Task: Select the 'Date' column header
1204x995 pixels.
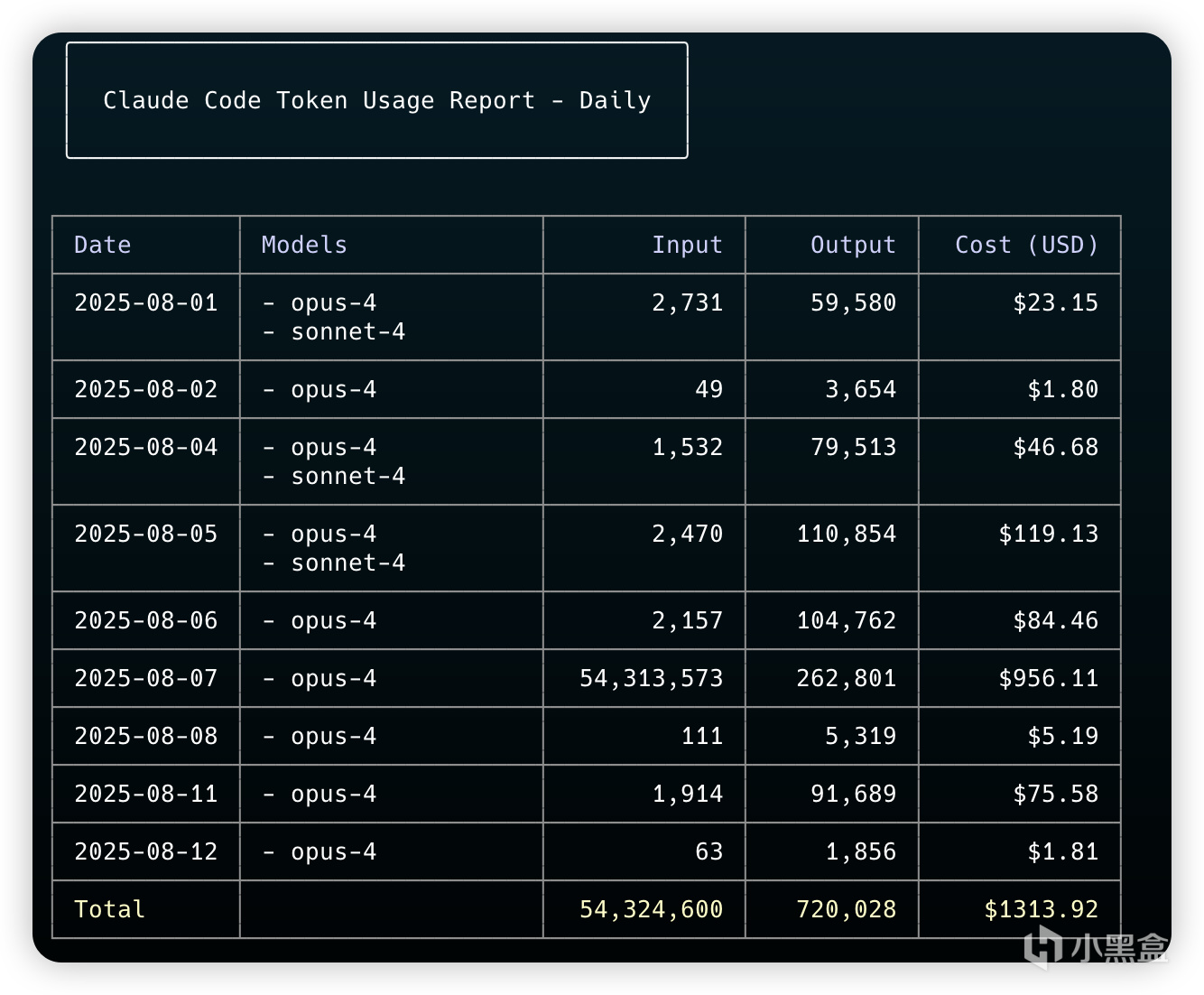Action: 103,245
